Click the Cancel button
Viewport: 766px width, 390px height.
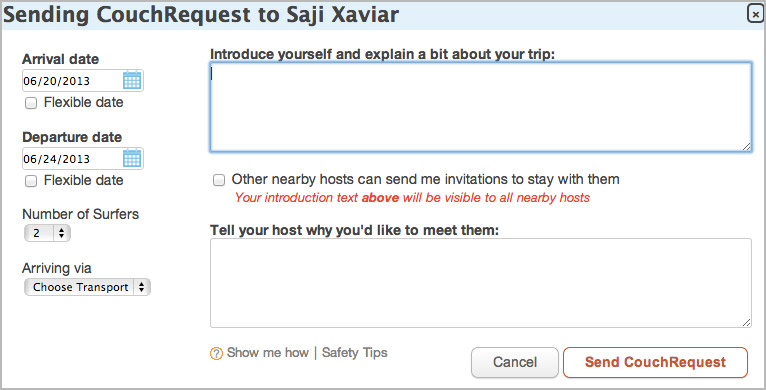tap(515, 362)
